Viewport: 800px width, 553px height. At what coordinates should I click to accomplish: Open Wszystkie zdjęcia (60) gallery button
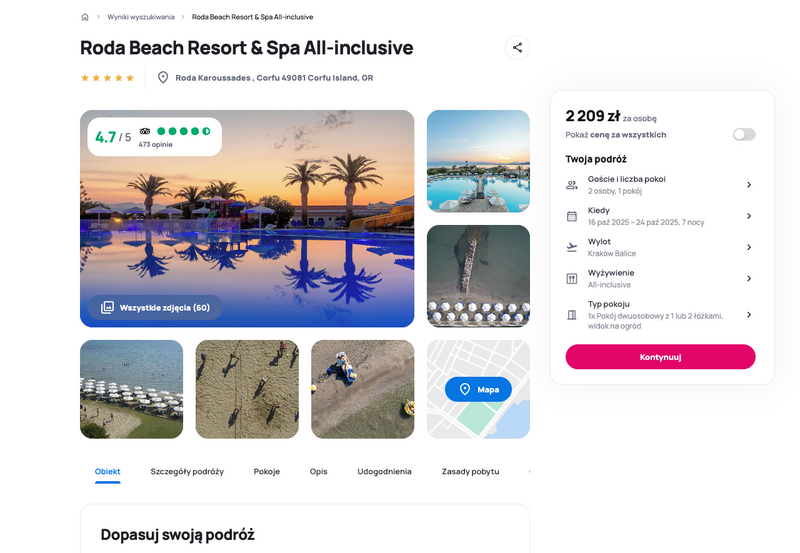[x=155, y=308]
